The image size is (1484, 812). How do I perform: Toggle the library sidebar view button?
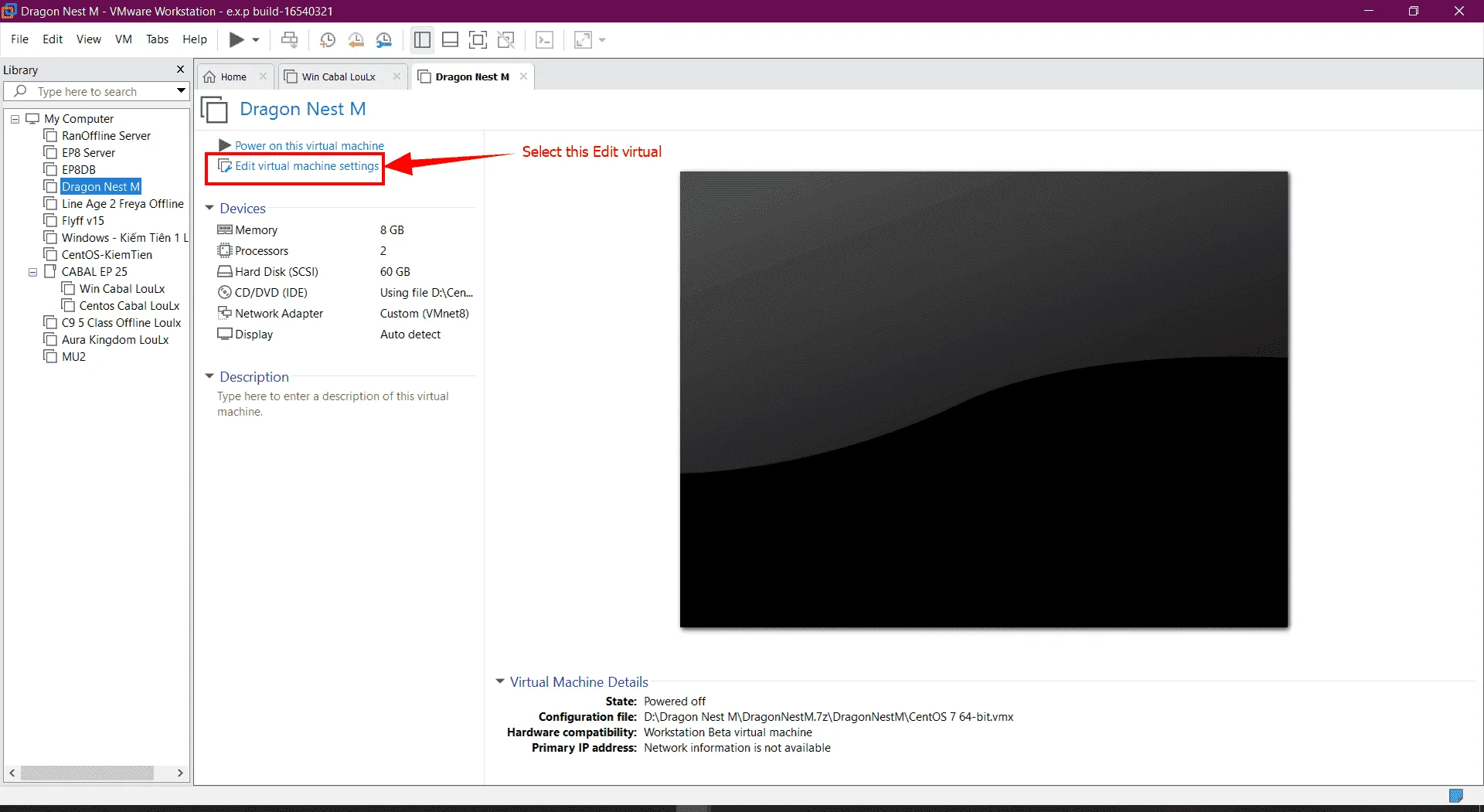coord(422,40)
